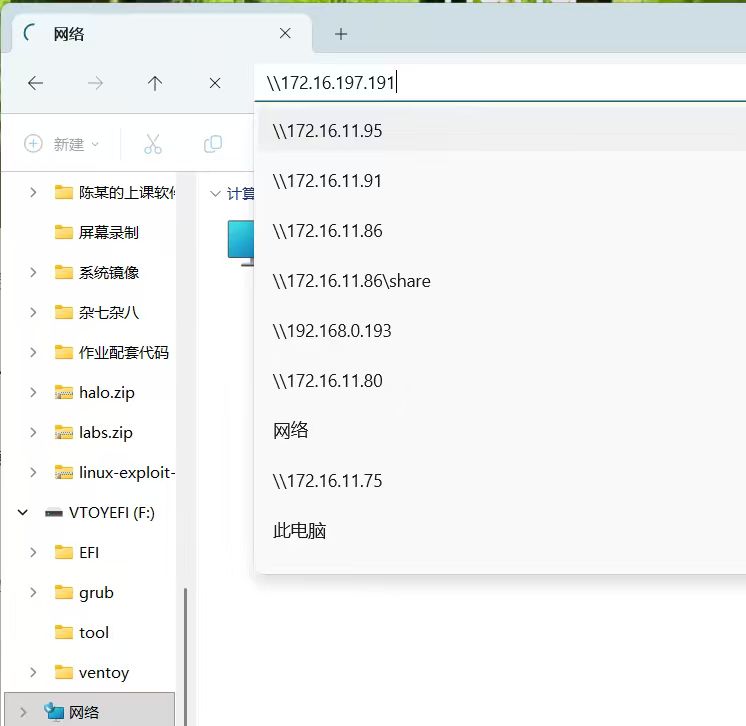Expand the 系统镜像 folder

(x=33, y=272)
